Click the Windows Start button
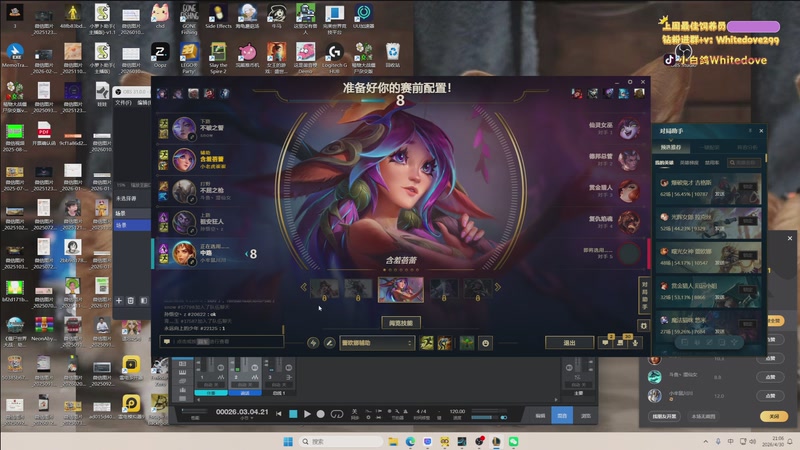This screenshot has width=800, height=450. click(x=288, y=441)
